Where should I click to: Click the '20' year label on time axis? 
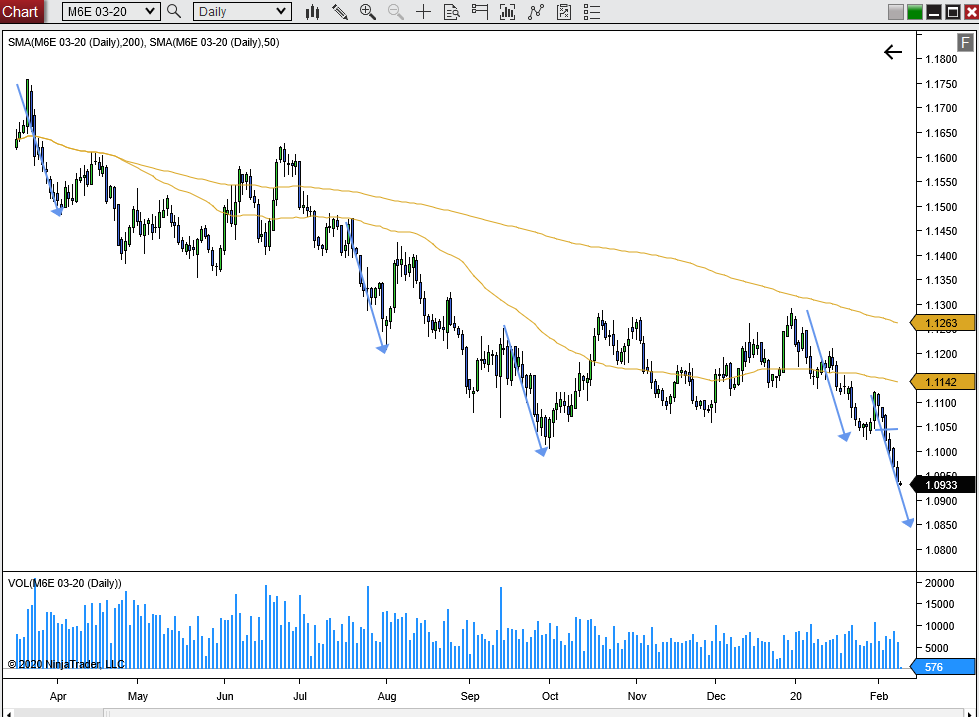click(795, 696)
